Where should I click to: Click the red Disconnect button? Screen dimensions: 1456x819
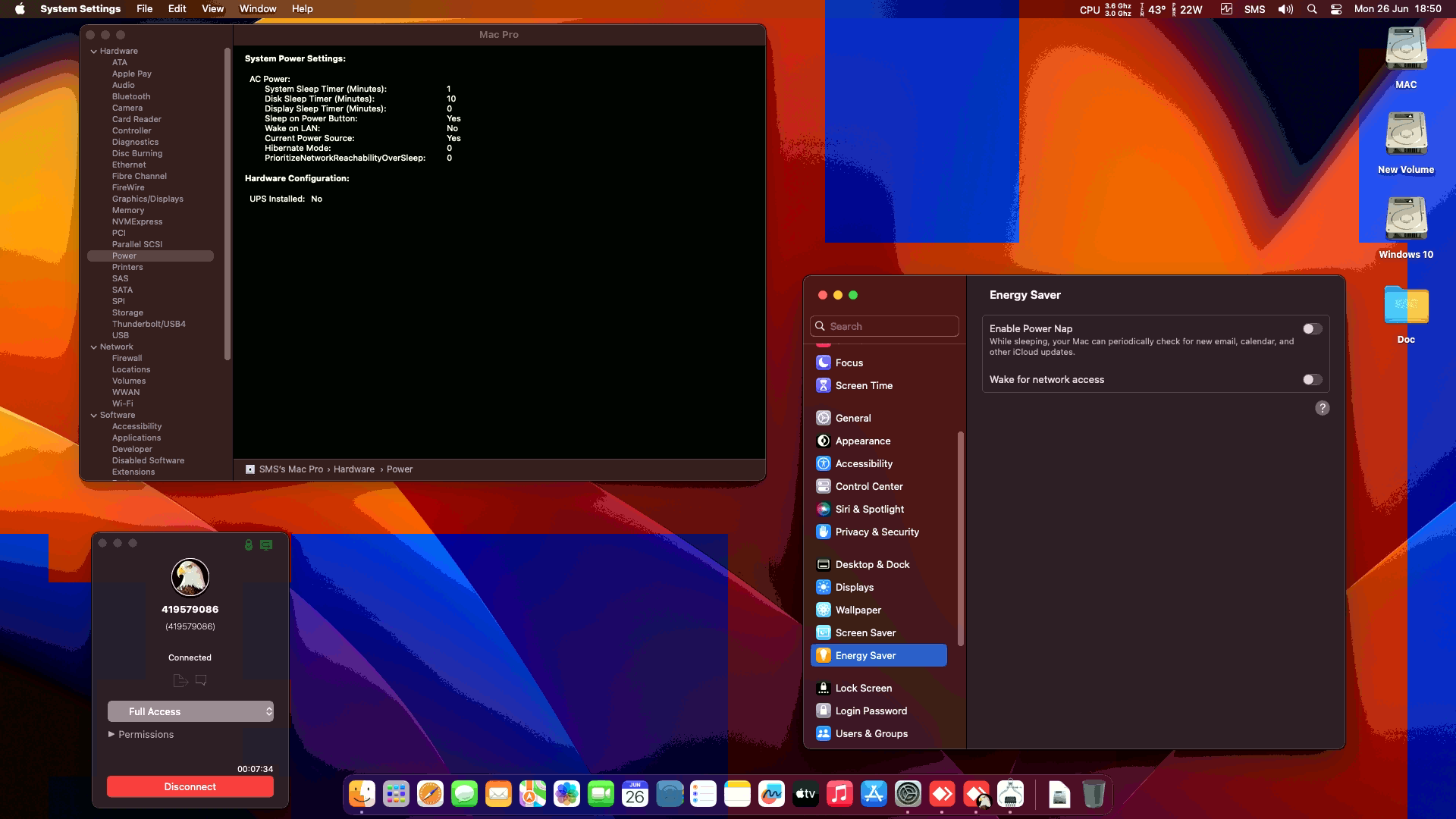pyautogui.click(x=190, y=786)
